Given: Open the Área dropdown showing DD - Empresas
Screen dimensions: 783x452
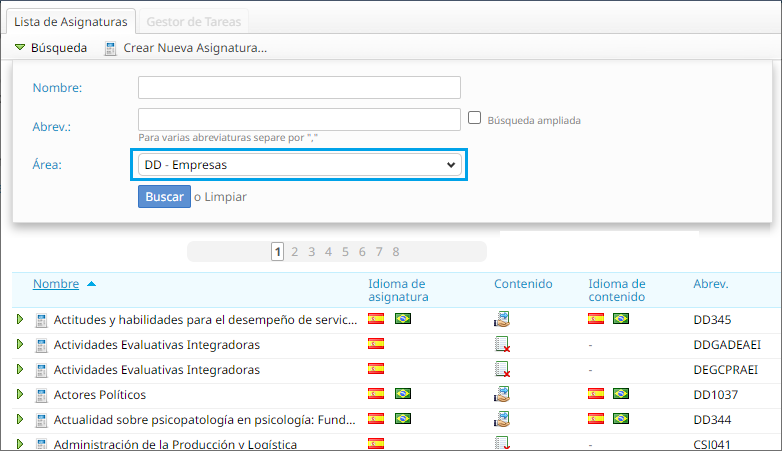Looking at the screenshot, I should click(x=299, y=165).
